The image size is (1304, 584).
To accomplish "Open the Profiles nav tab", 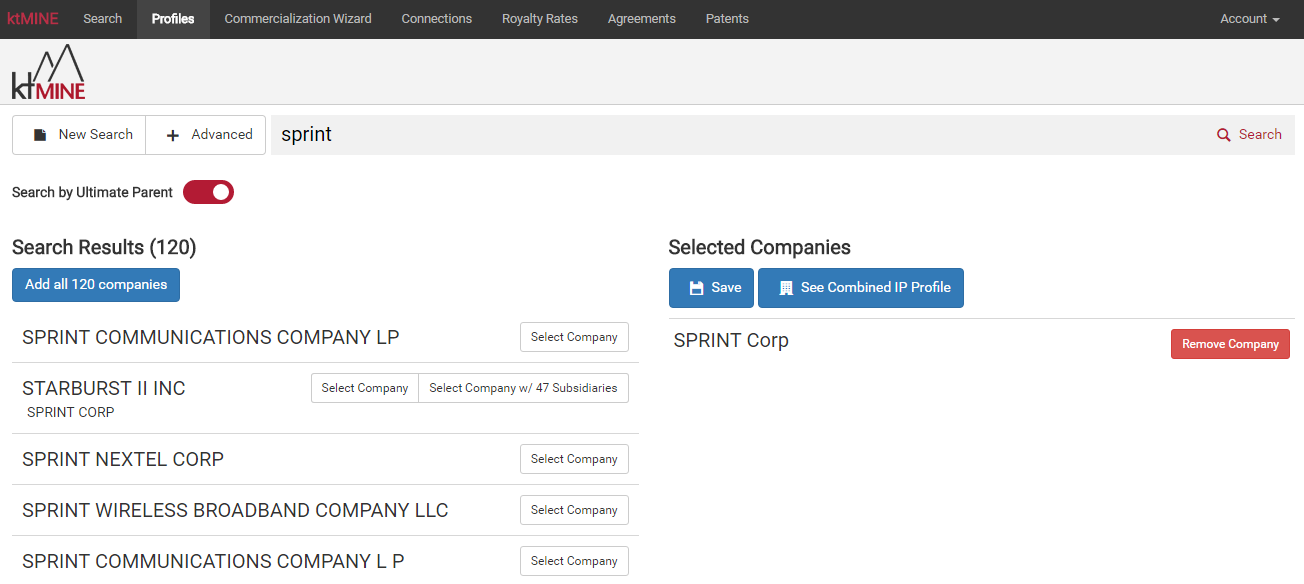I will (173, 19).
